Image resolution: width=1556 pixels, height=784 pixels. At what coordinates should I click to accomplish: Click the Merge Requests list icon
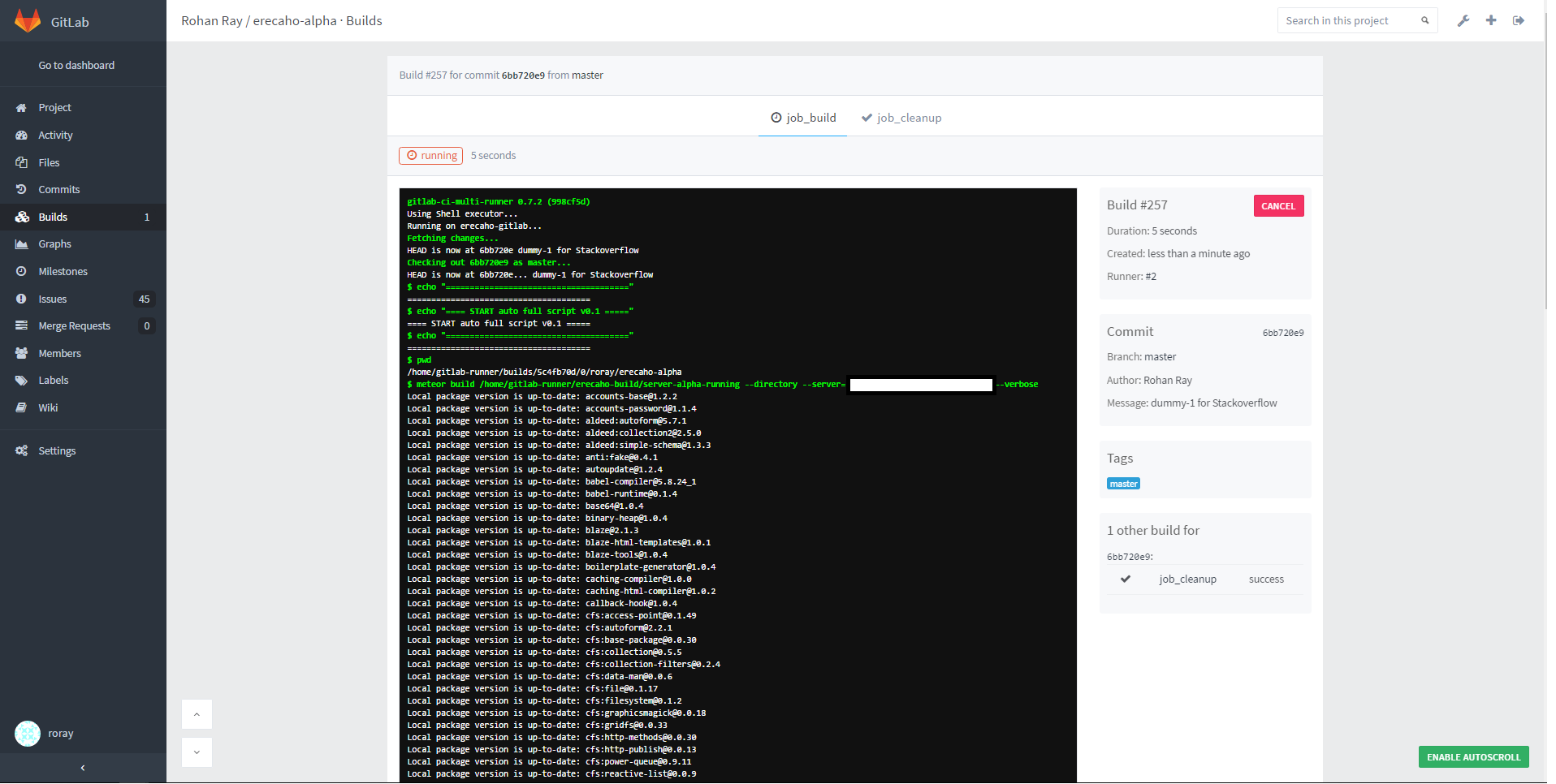point(21,325)
